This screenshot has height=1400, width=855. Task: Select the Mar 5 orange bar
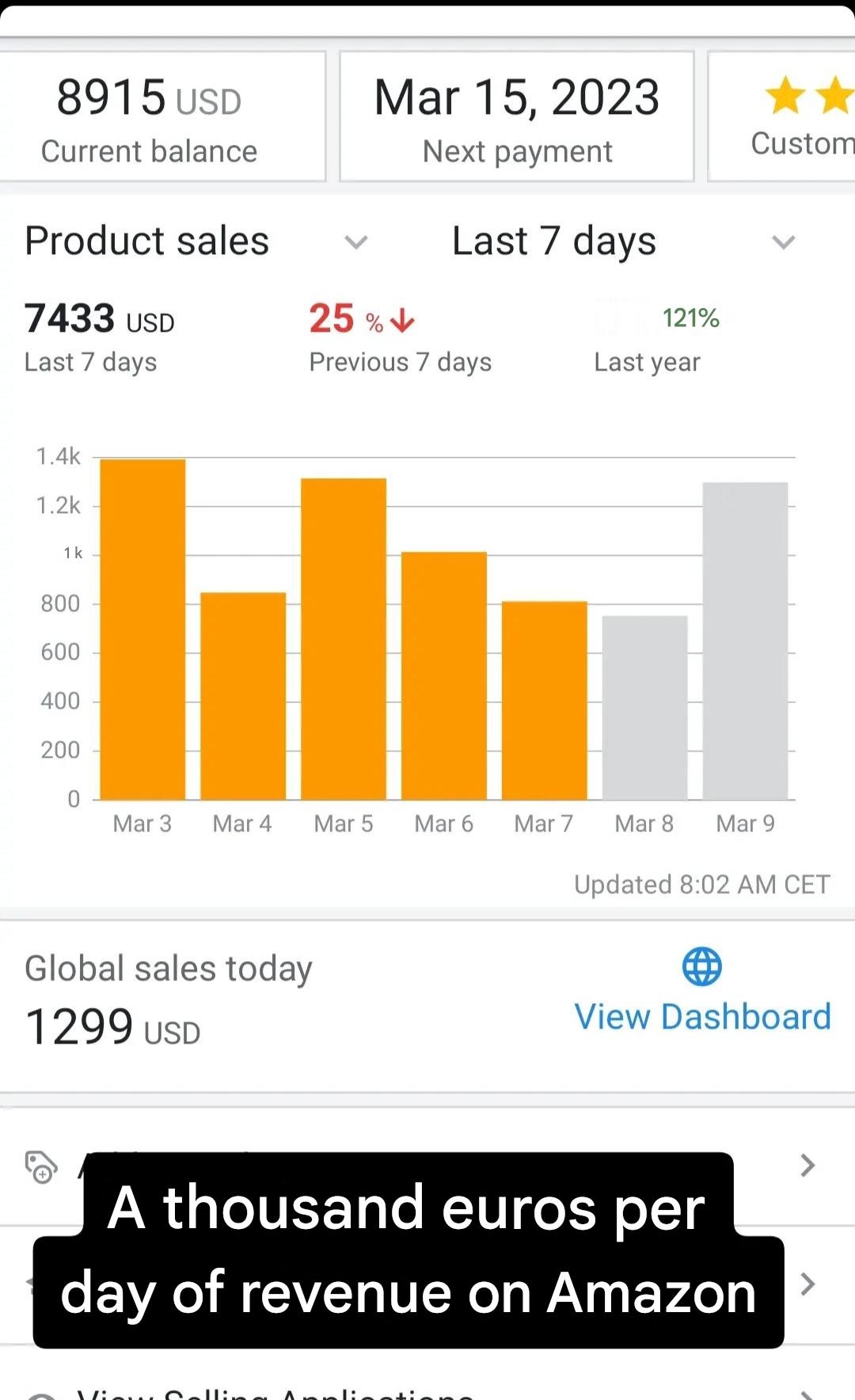pyautogui.click(x=344, y=639)
